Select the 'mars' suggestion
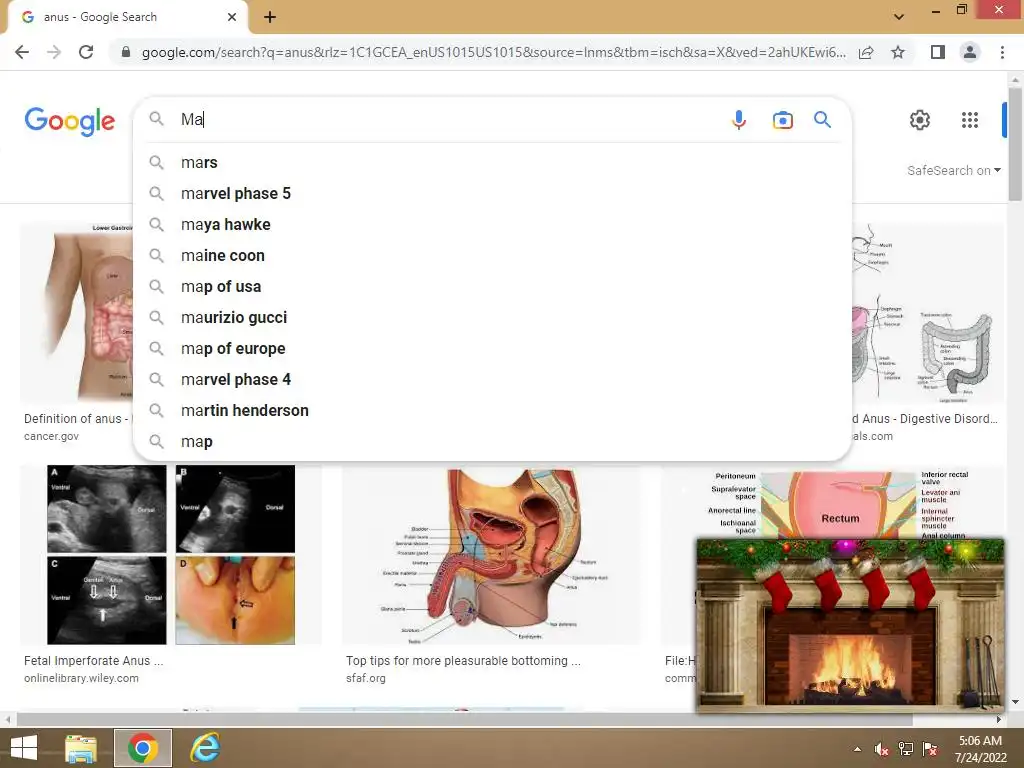This screenshot has width=1024, height=768. coord(492,163)
